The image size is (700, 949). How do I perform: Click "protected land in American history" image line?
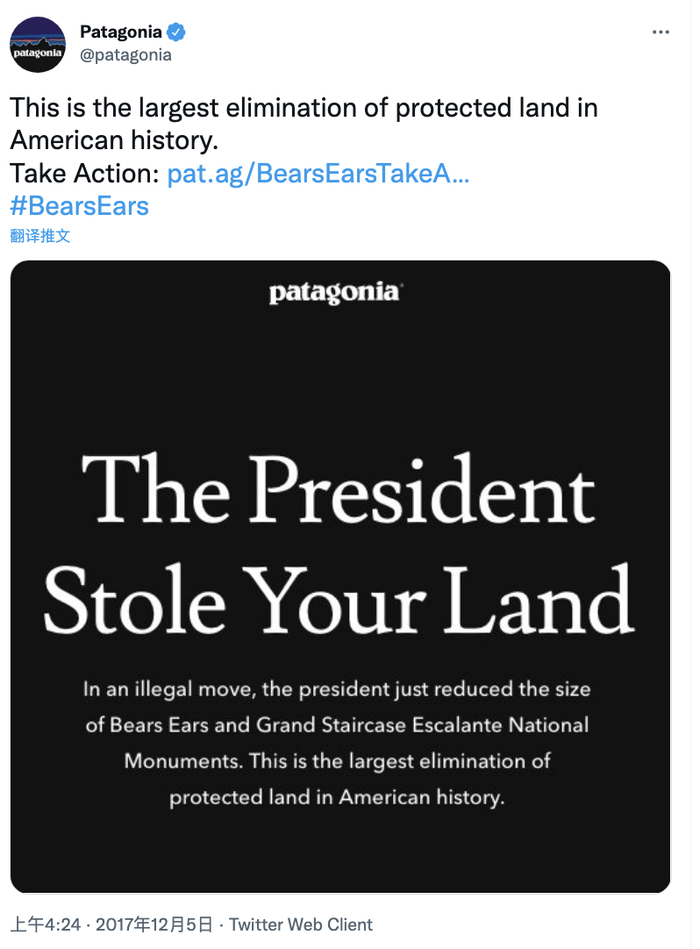tap(337, 797)
